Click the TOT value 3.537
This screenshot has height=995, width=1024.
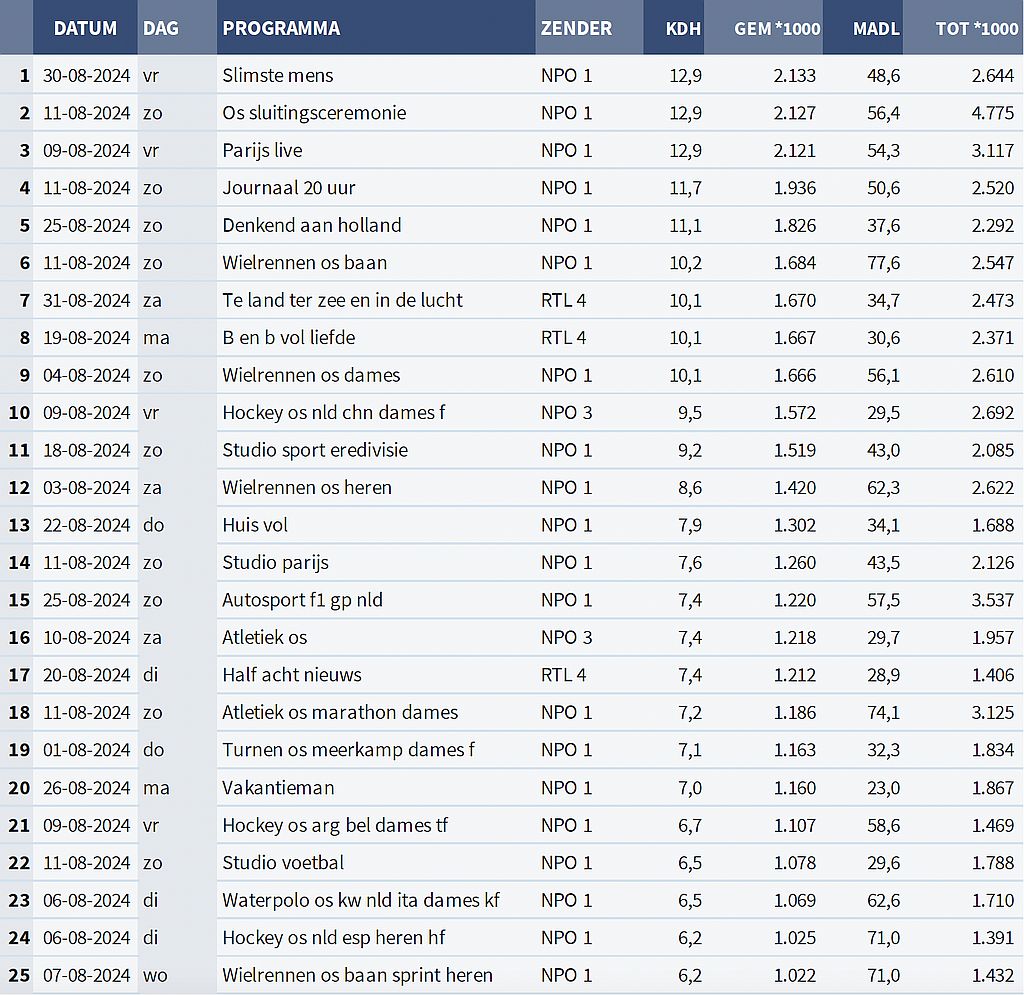pyautogui.click(x=993, y=600)
